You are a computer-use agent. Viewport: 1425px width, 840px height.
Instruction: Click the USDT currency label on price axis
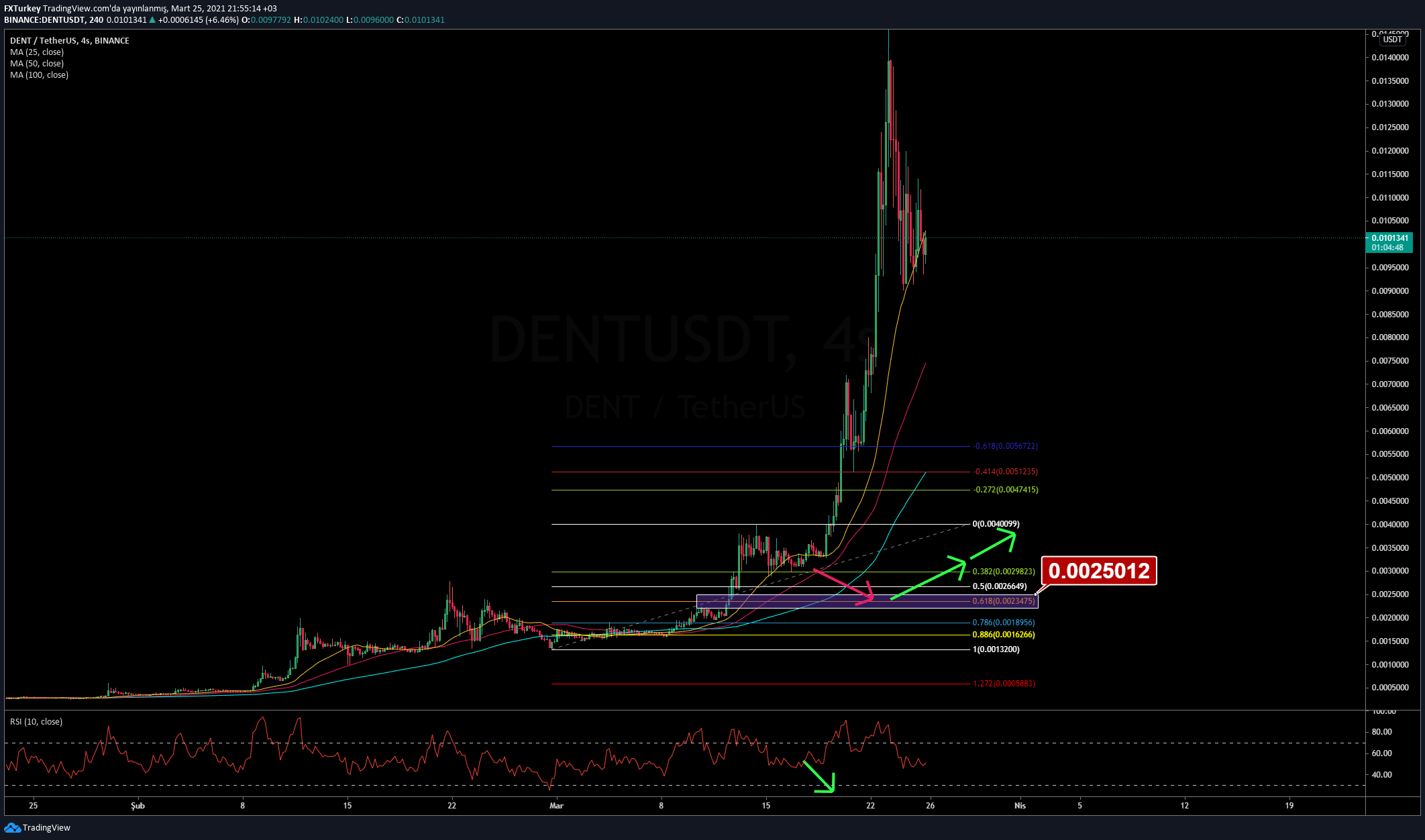coord(1392,40)
